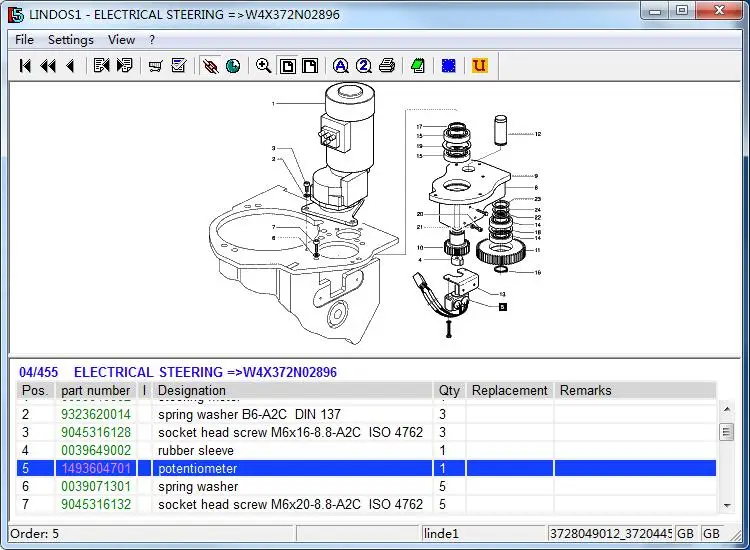Viewport: 750px width, 550px height.
Task: Click the second page layout icon
Action: click(310, 66)
